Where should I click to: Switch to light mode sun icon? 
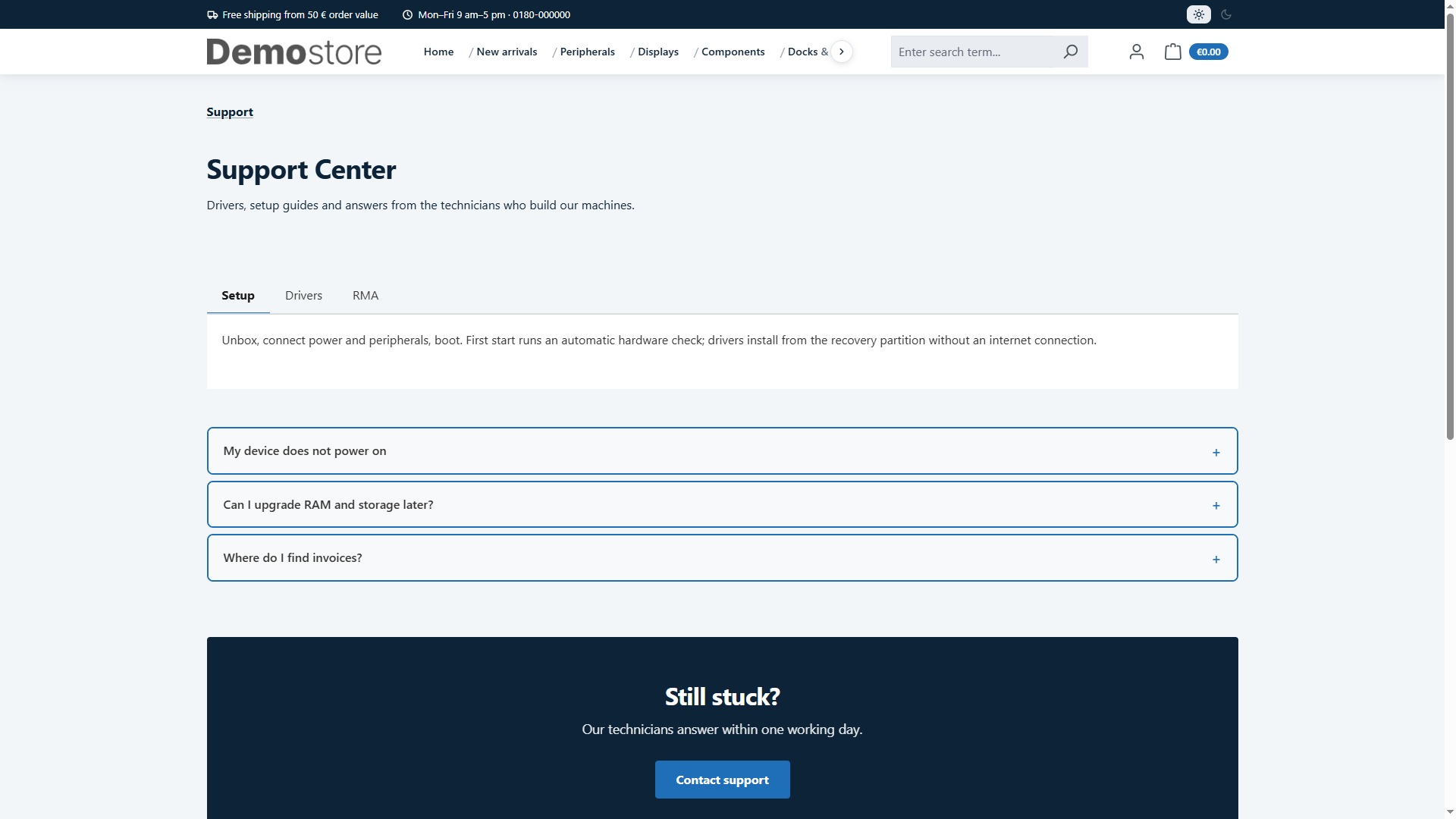pyautogui.click(x=1198, y=14)
